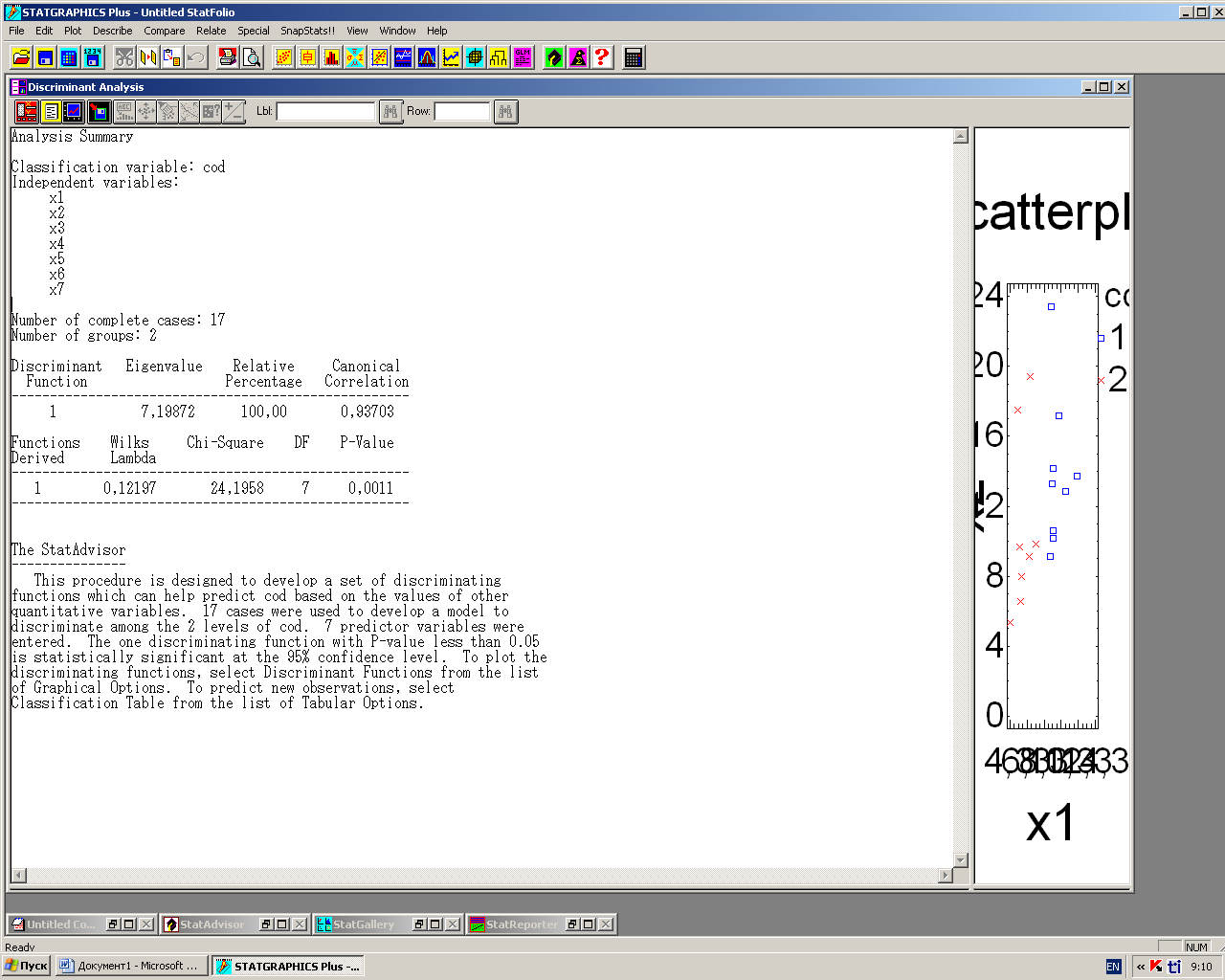
Task: Open the File menu
Action: pyautogui.click(x=16, y=31)
